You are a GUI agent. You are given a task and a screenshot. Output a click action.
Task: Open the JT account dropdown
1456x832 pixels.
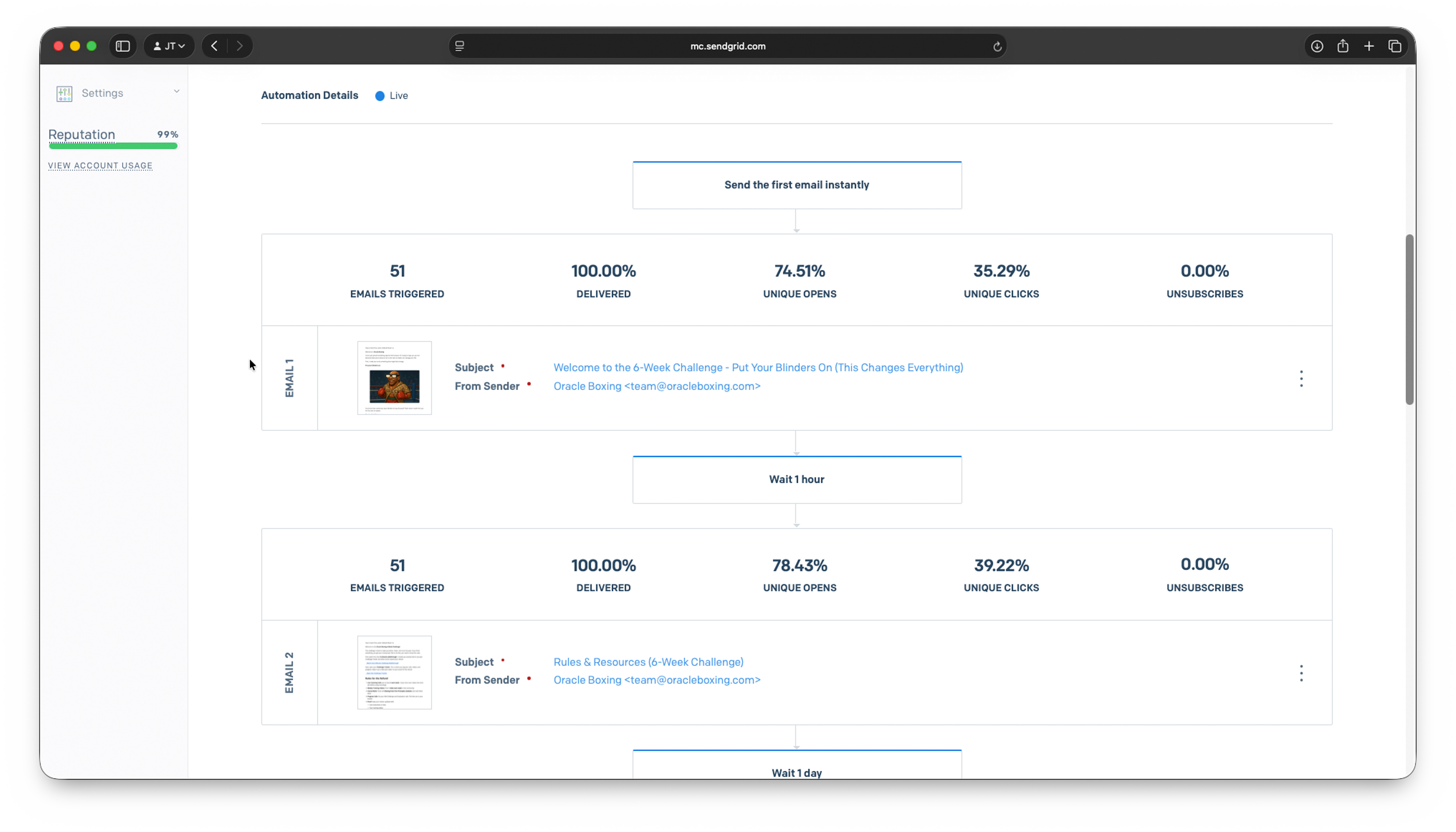point(169,46)
